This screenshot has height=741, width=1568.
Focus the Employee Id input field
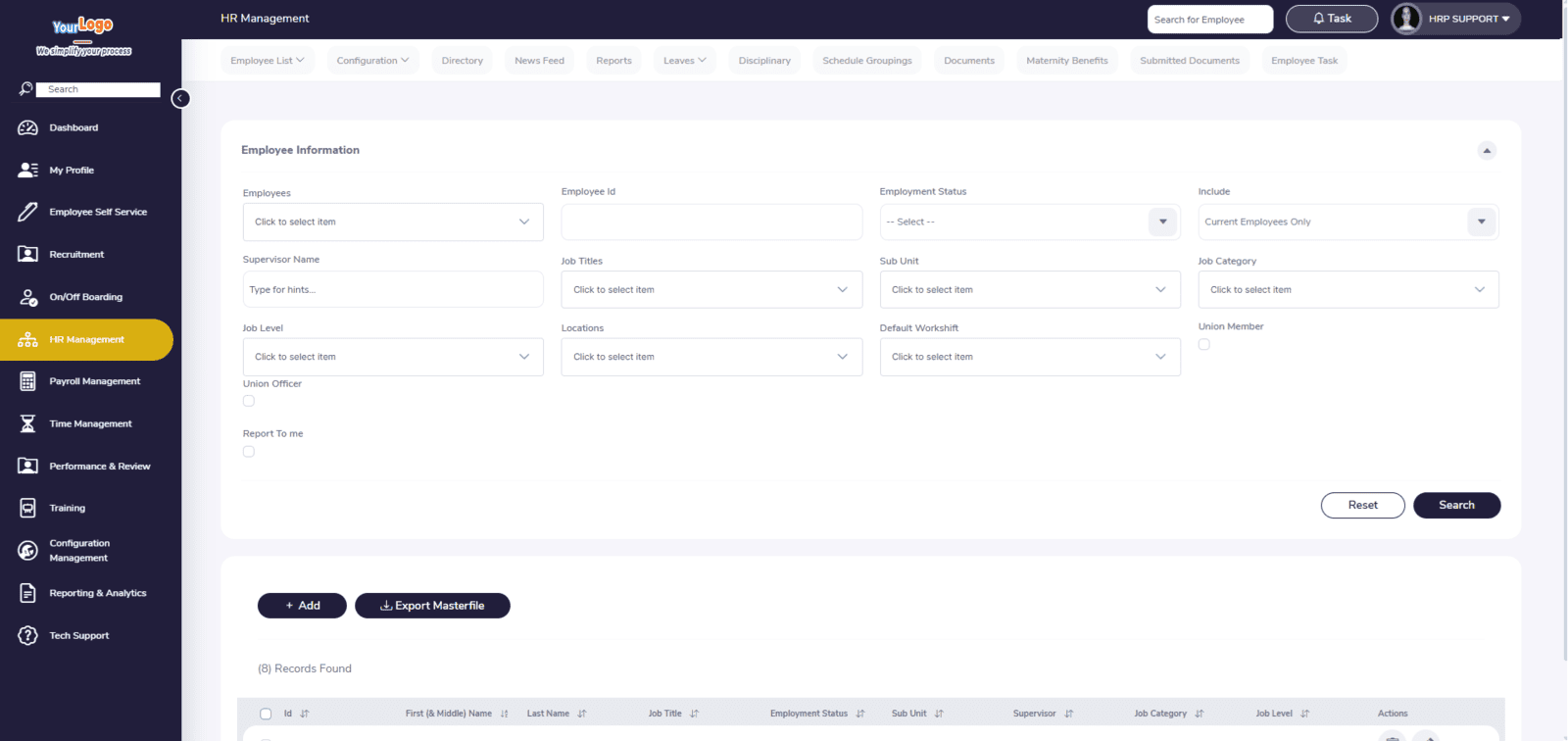pyautogui.click(x=711, y=222)
